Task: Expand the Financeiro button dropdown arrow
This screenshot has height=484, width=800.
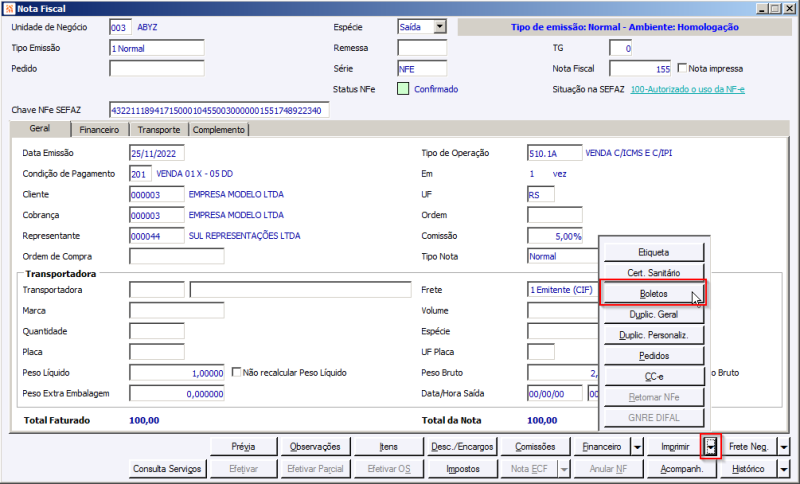Action: coord(637,447)
